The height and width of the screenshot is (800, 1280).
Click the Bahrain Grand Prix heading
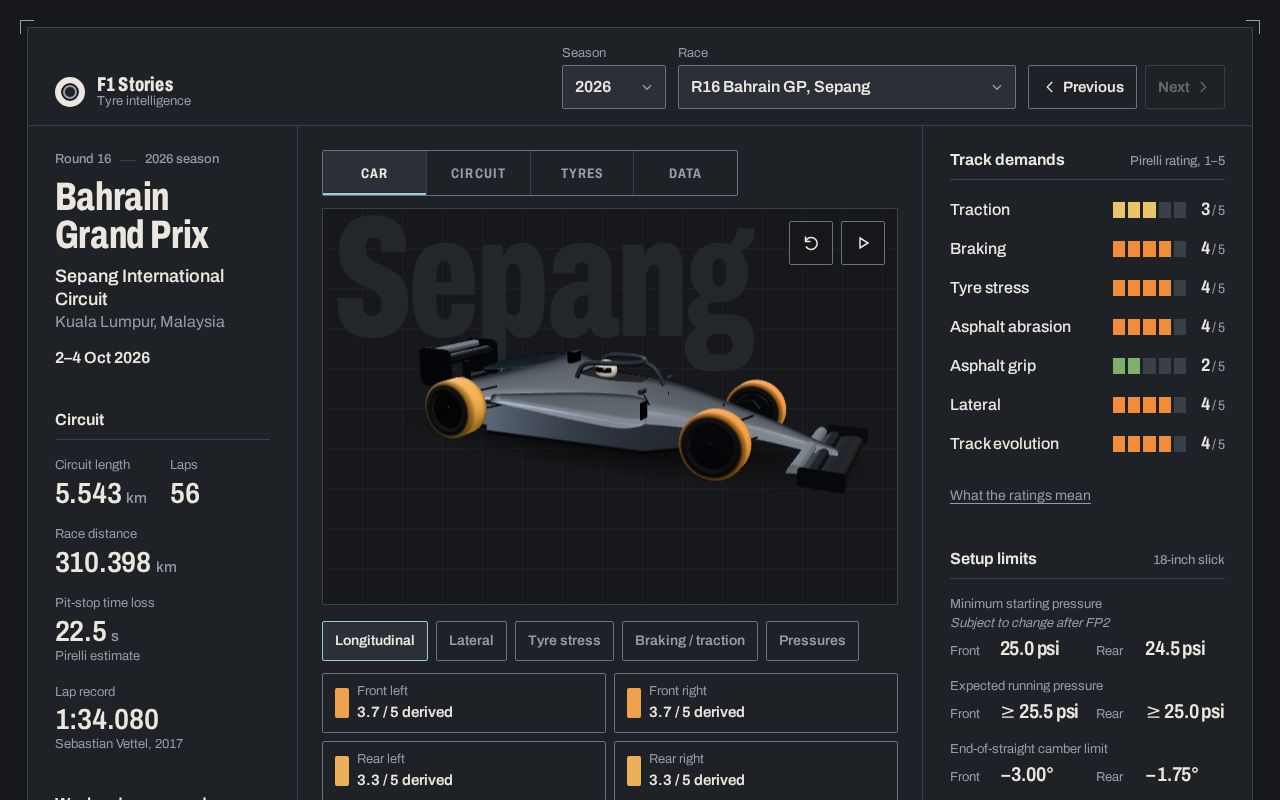(x=132, y=215)
